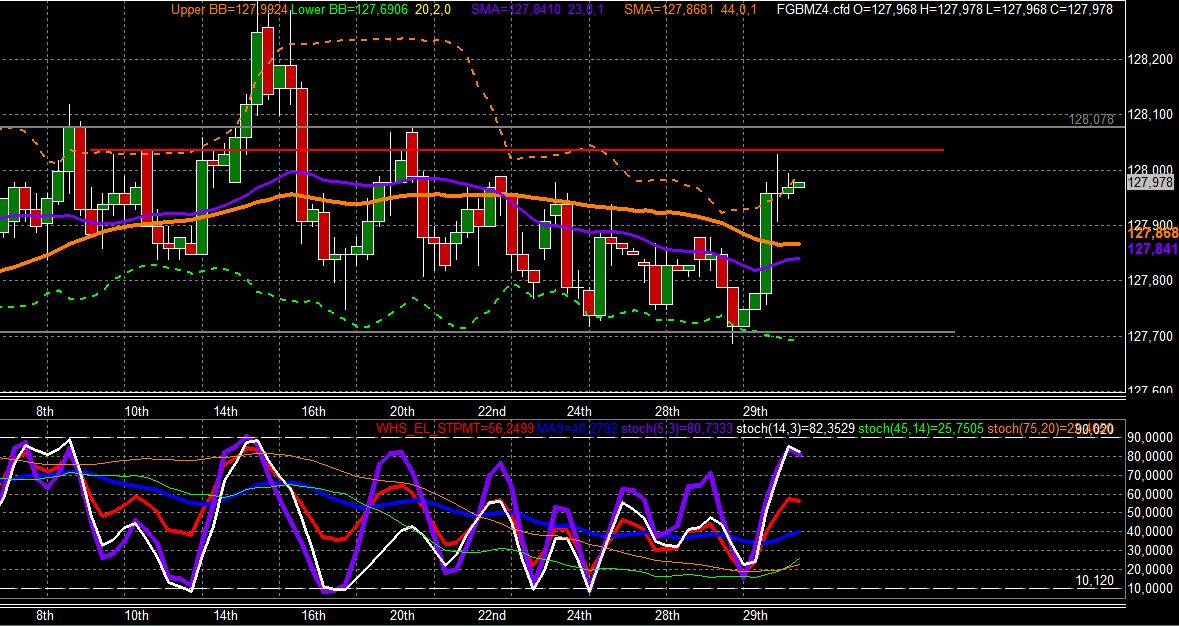Select the '10,120' oversold level label
Screen dimensions: 1179x626
point(1095,580)
